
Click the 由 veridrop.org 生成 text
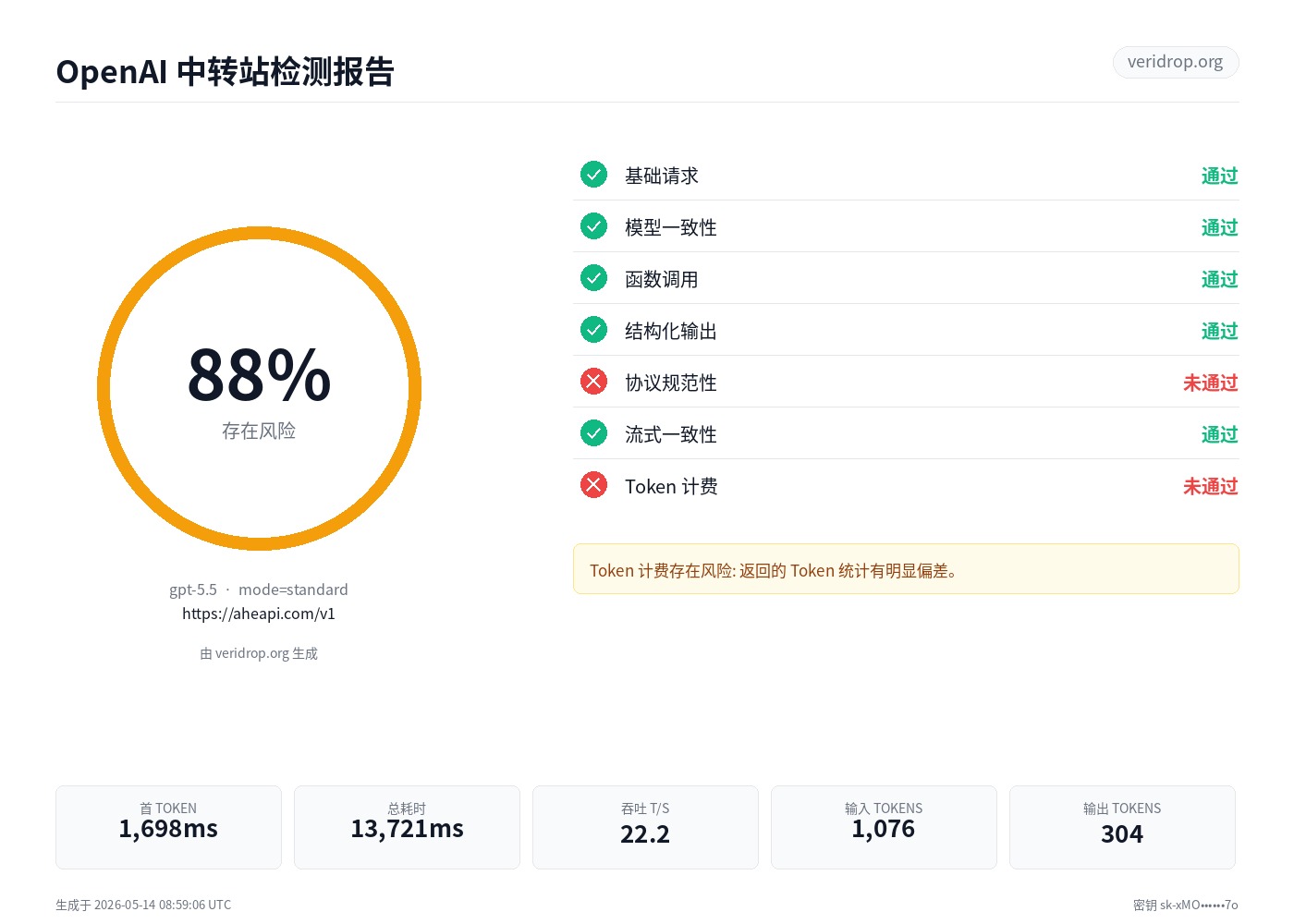259,653
